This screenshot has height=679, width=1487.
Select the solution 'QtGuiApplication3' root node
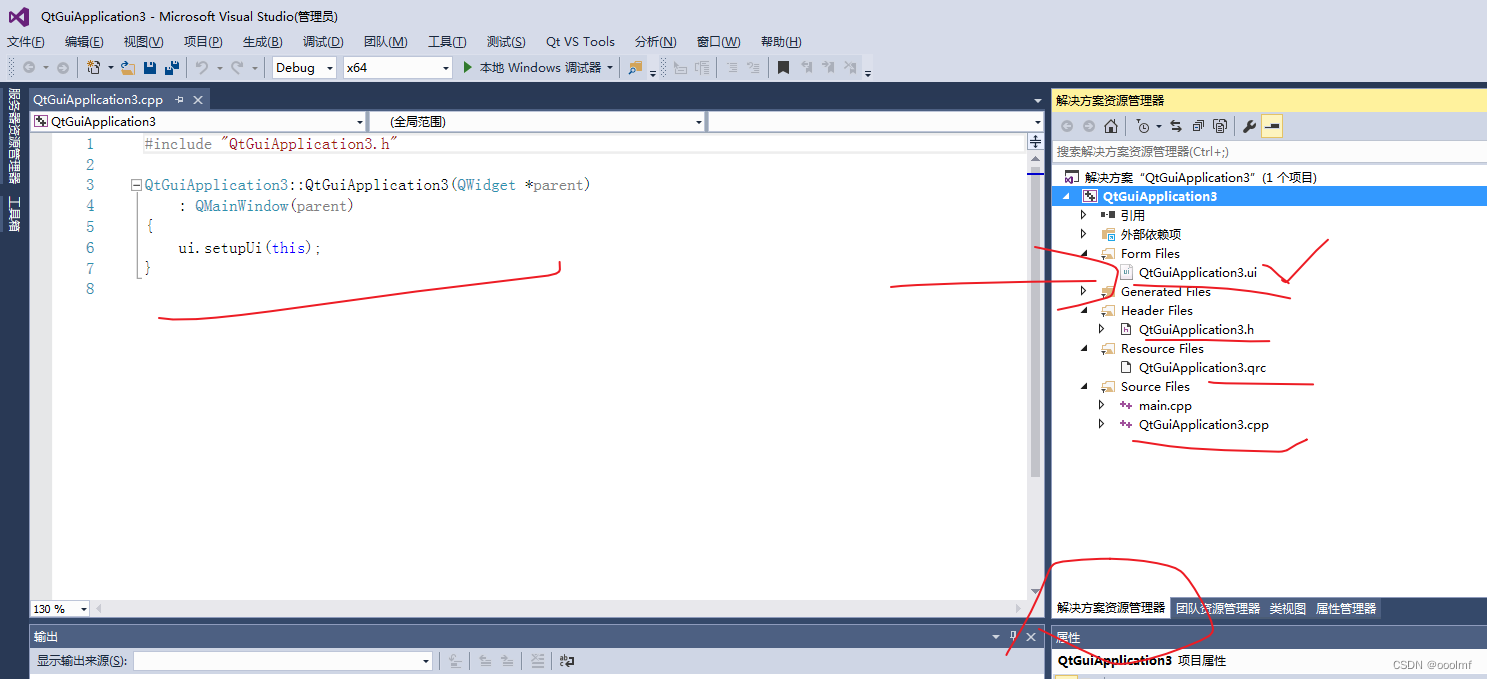coord(1200,177)
